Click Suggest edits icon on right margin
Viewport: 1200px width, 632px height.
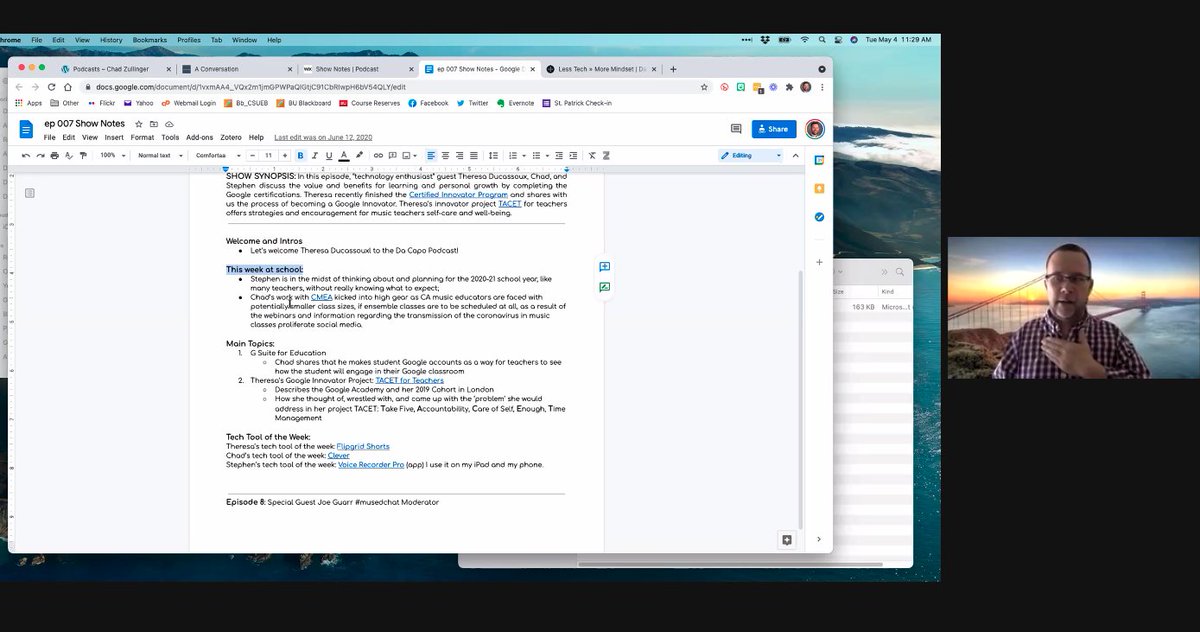(x=605, y=287)
